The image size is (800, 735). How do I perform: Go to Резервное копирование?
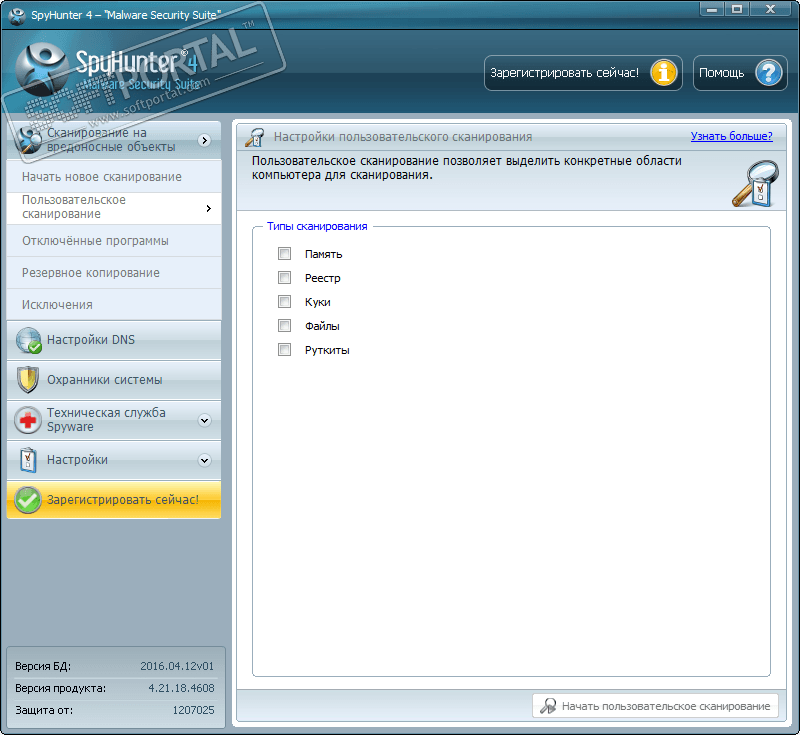pyautogui.click(x=114, y=273)
